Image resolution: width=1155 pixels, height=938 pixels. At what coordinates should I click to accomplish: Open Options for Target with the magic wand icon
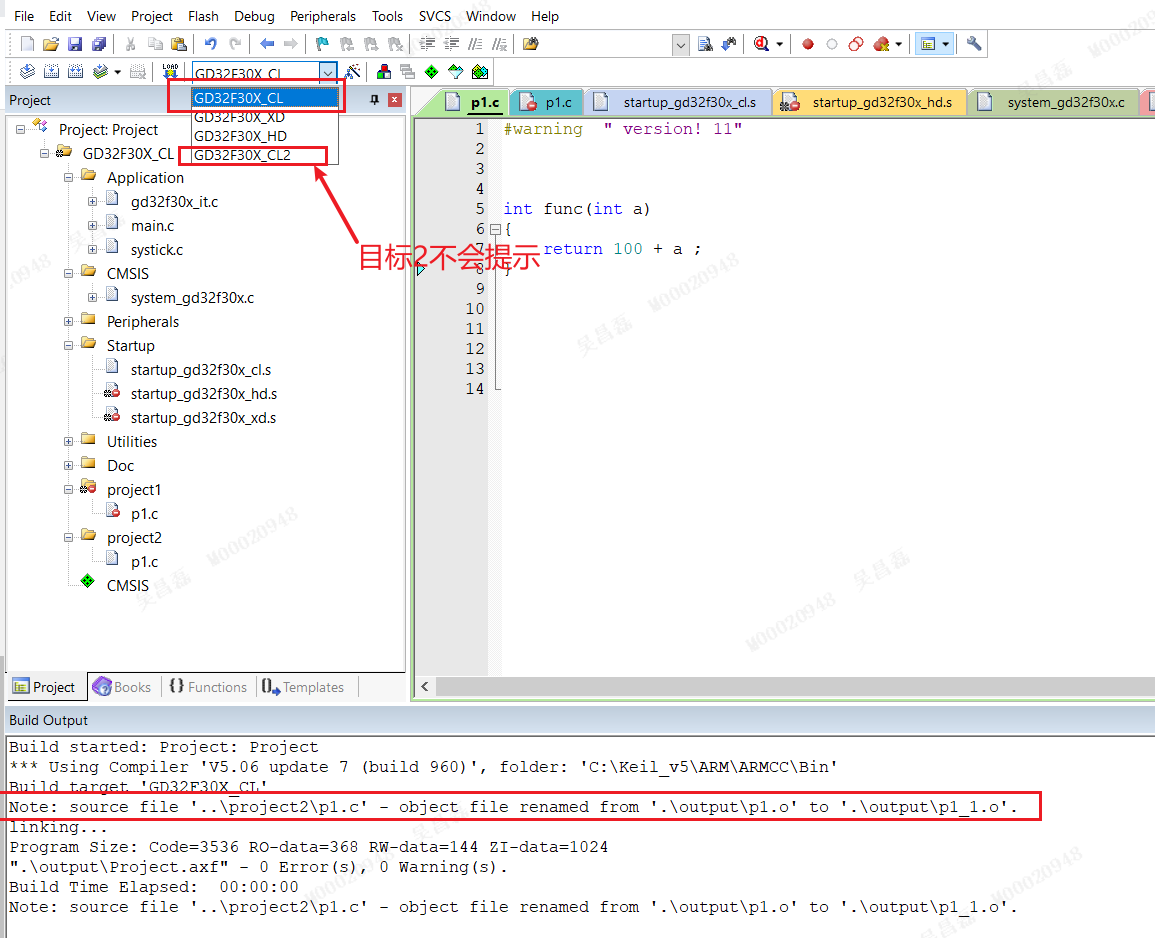[x=353, y=71]
